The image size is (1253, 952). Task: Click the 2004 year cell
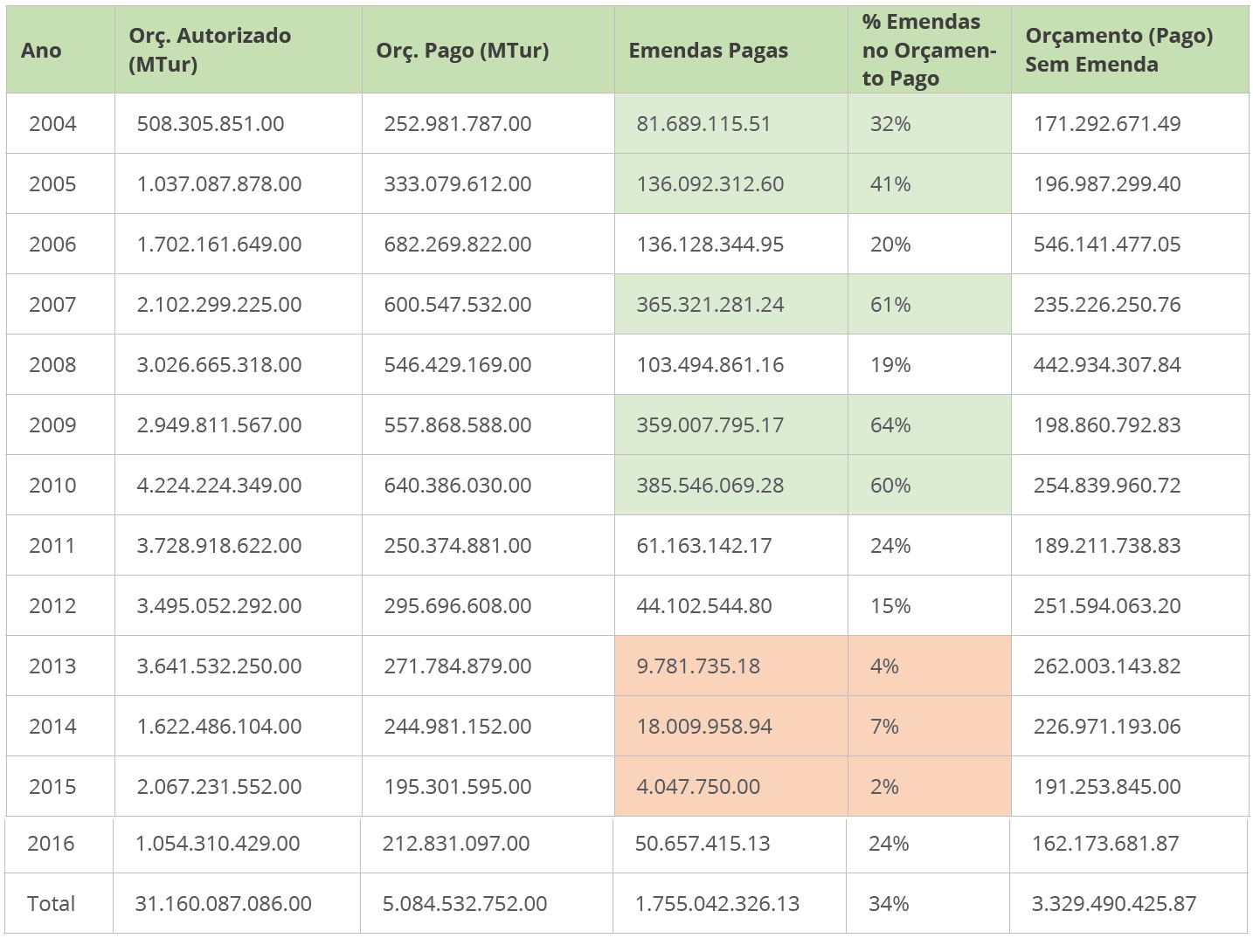pyautogui.click(x=52, y=124)
